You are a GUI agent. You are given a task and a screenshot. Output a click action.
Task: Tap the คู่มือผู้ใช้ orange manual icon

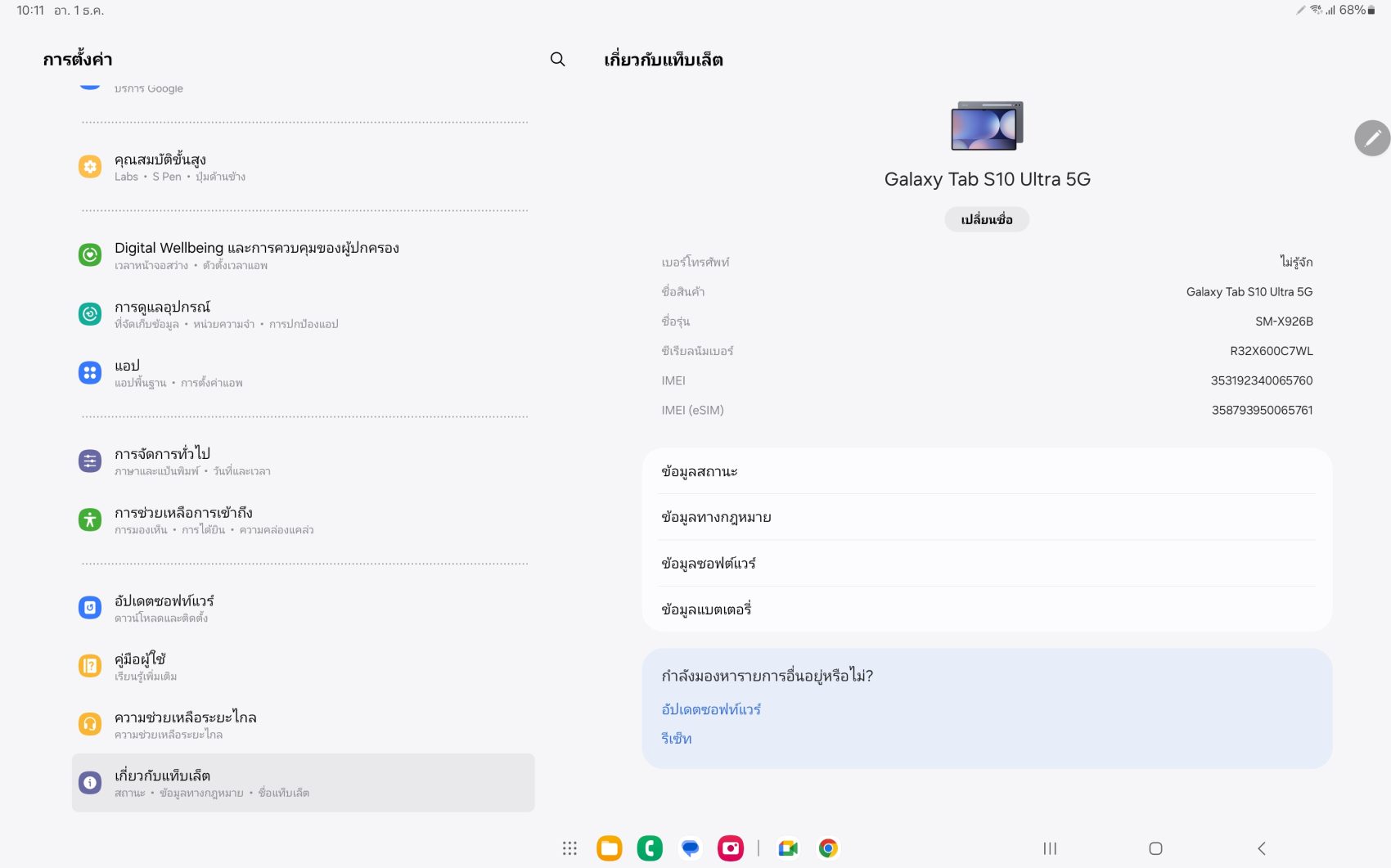(x=90, y=666)
